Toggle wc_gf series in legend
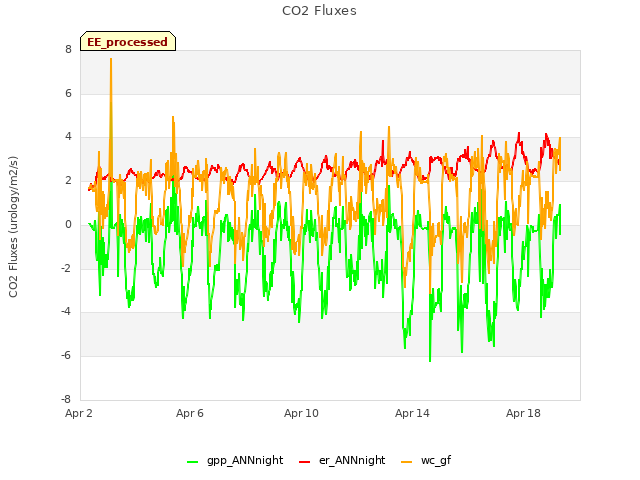The image size is (640, 480). pos(426,460)
